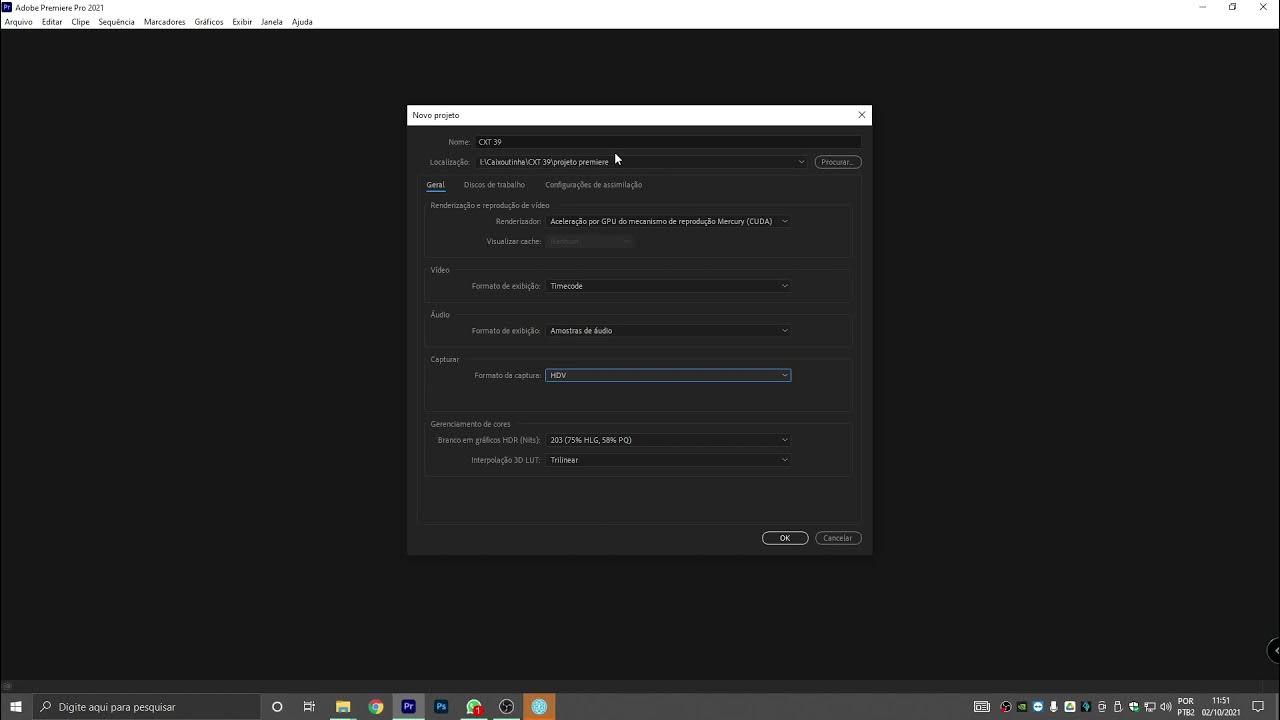Launch Google Chrome from the taskbar

(x=376, y=707)
